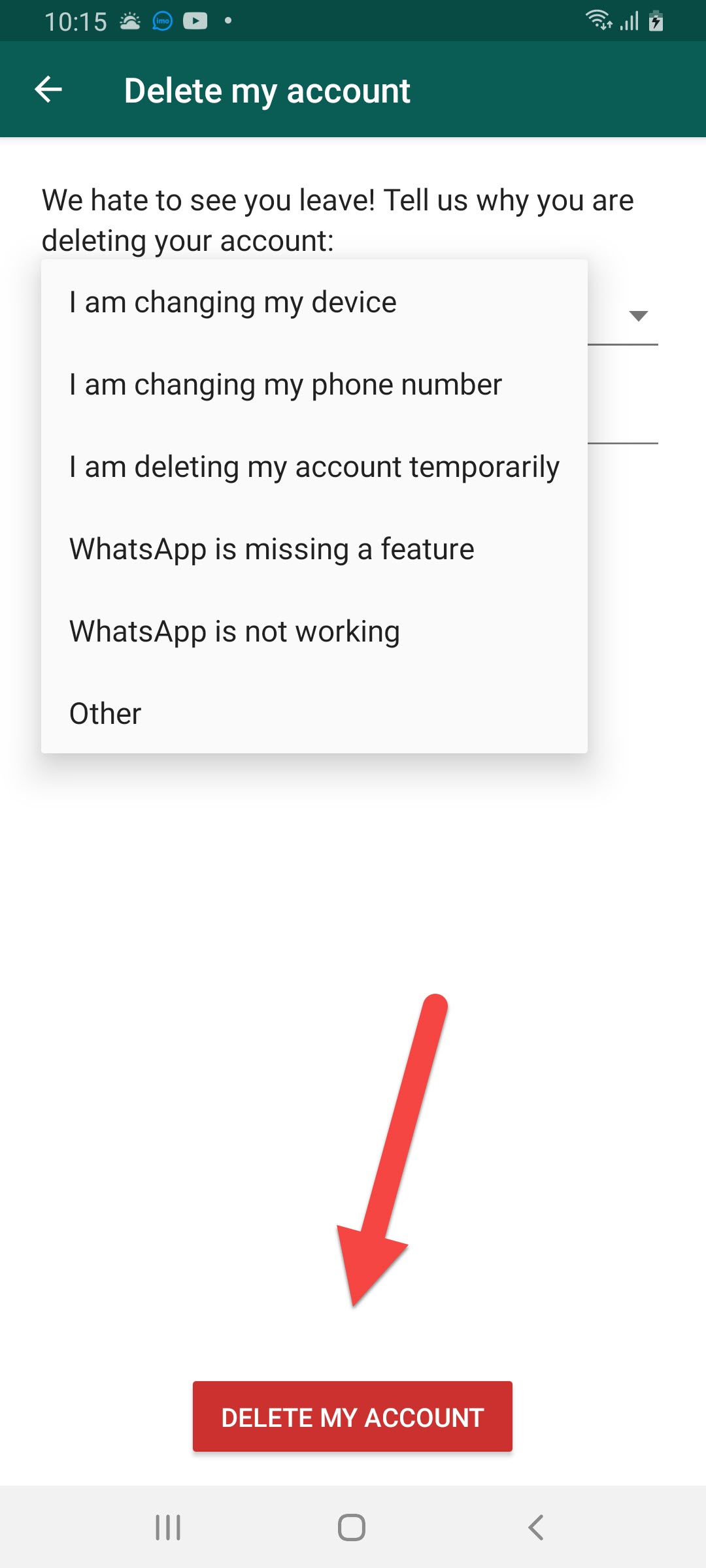
Task: Collapse the reason dropdown arrow
Action: tap(638, 316)
